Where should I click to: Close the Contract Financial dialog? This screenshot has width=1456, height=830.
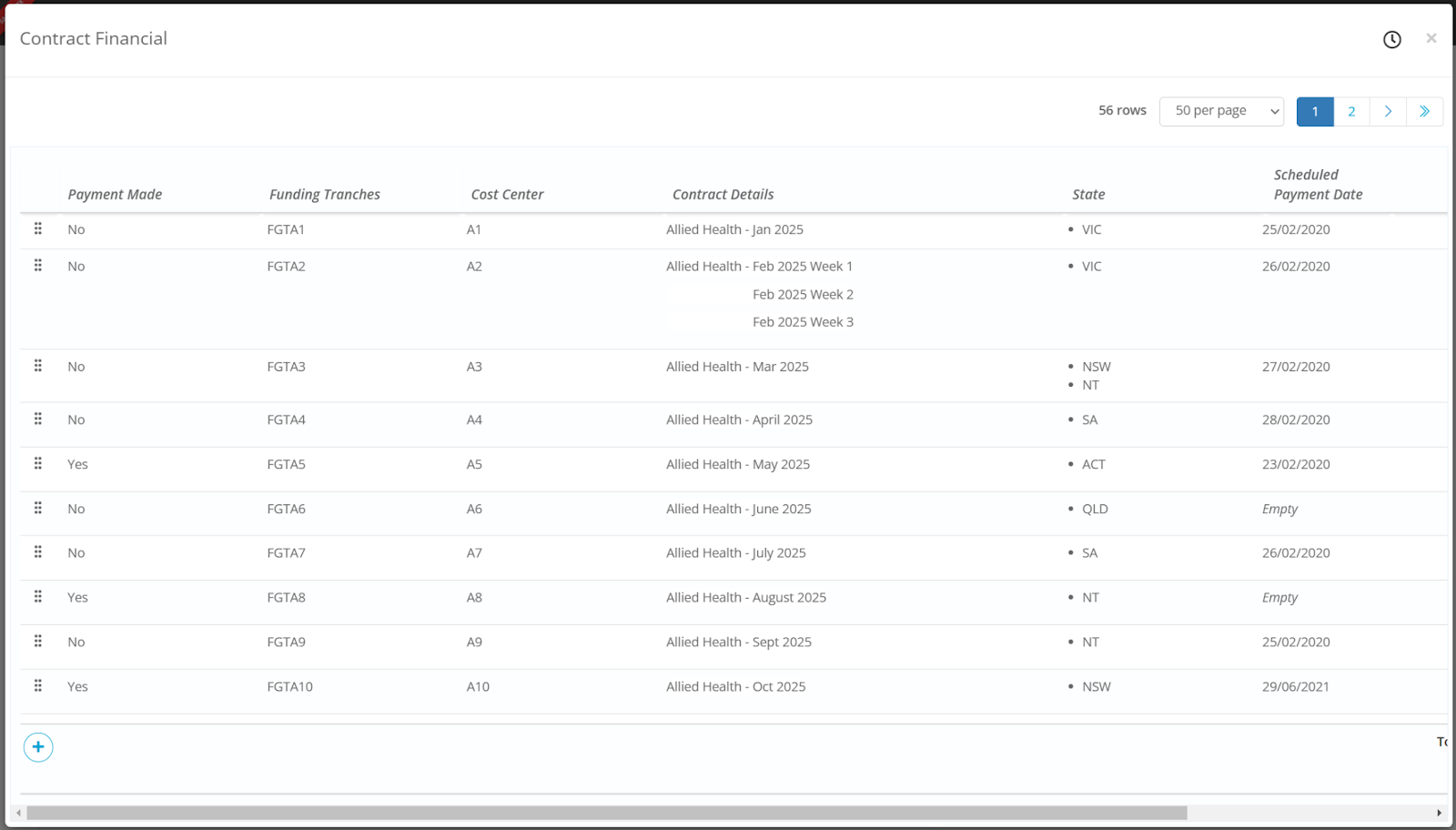click(1431, 37)
